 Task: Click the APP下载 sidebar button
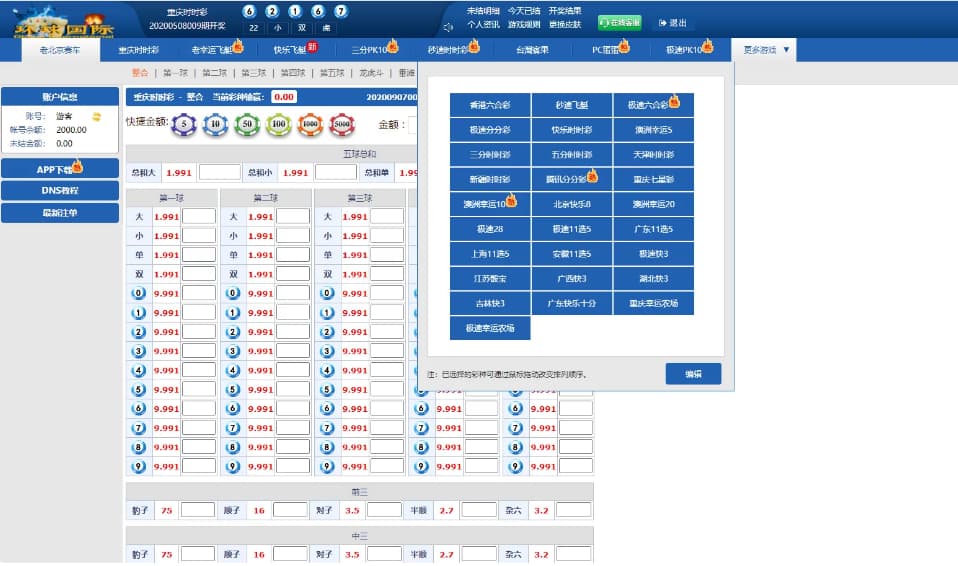60,169
